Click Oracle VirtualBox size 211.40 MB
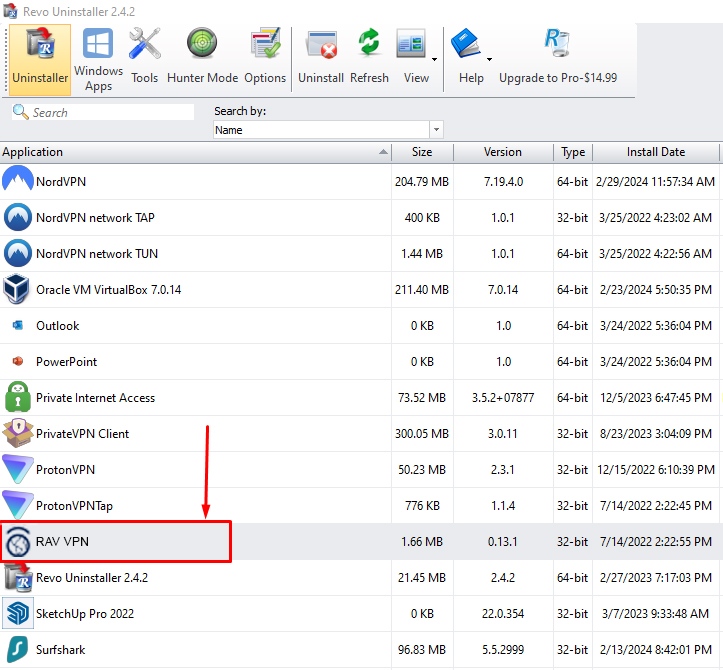This screenshot has height=670, width=723. tap(421, 290)
